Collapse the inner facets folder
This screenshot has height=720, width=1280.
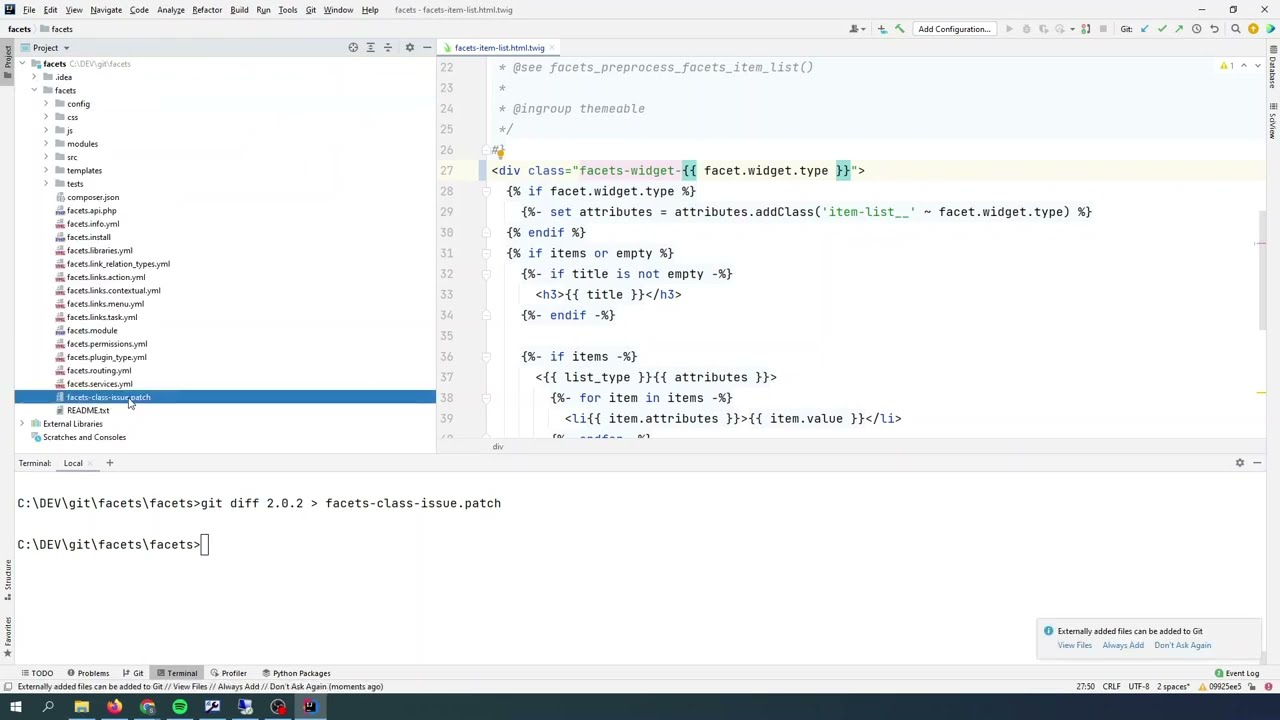pyautogui.click(x=34, y=90)
